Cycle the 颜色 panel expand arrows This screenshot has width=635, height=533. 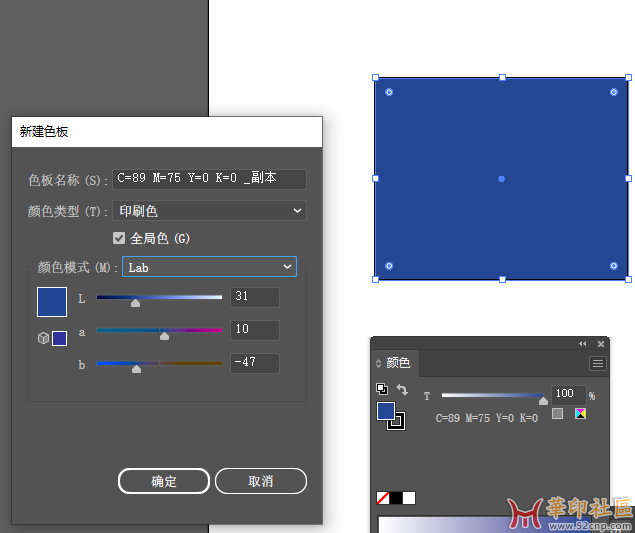click(378, 363)
